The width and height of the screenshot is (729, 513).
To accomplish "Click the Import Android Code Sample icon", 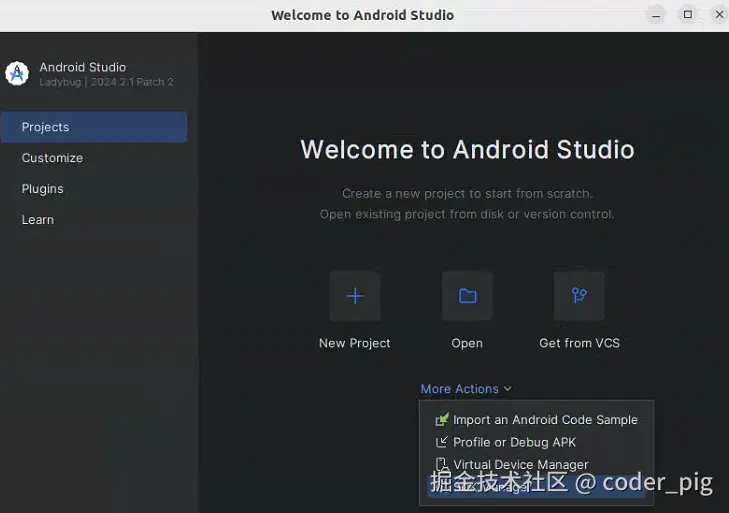I will (x=442, y=420).
